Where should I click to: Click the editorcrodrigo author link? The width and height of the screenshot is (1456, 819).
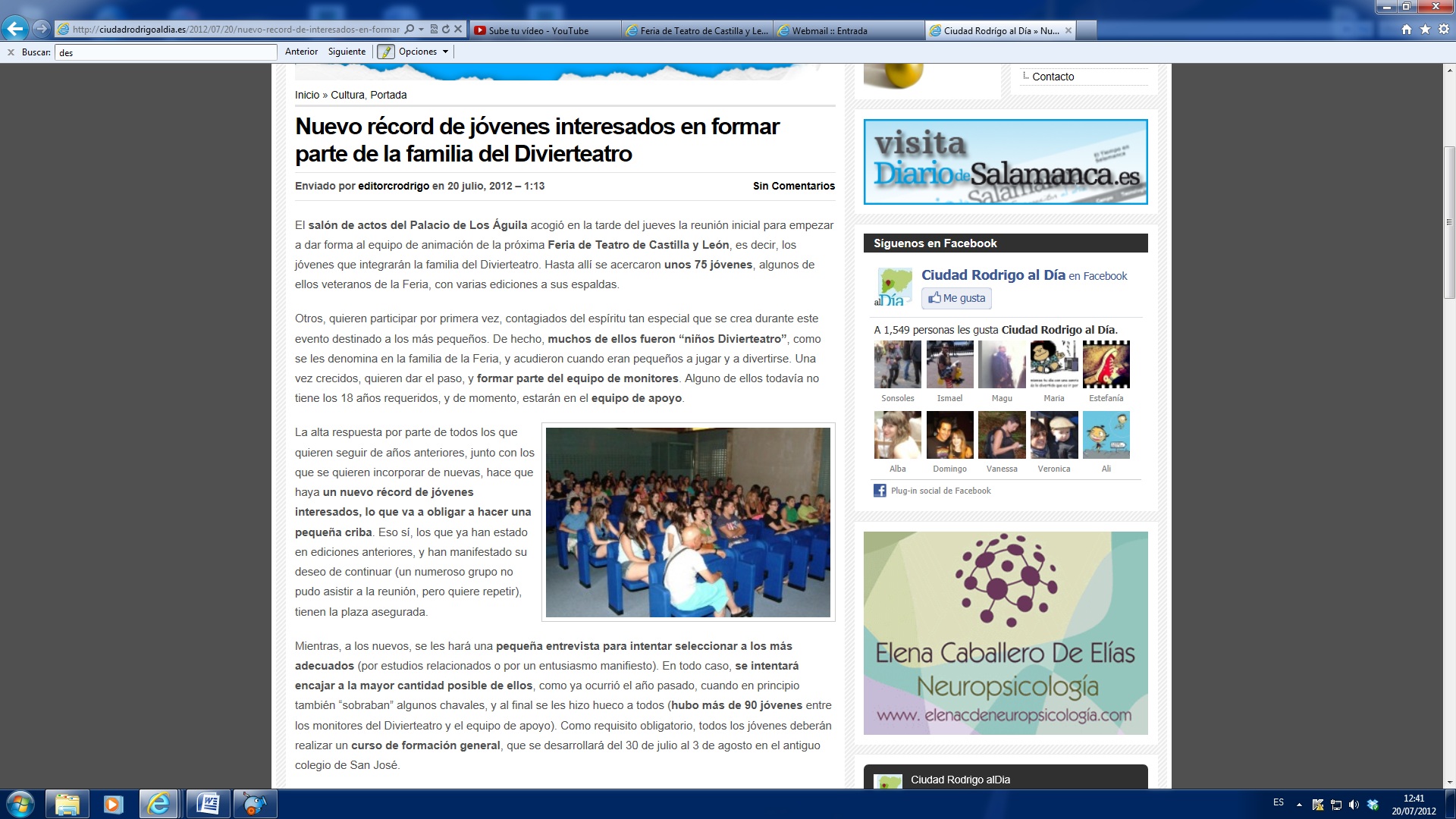(394, 186)
